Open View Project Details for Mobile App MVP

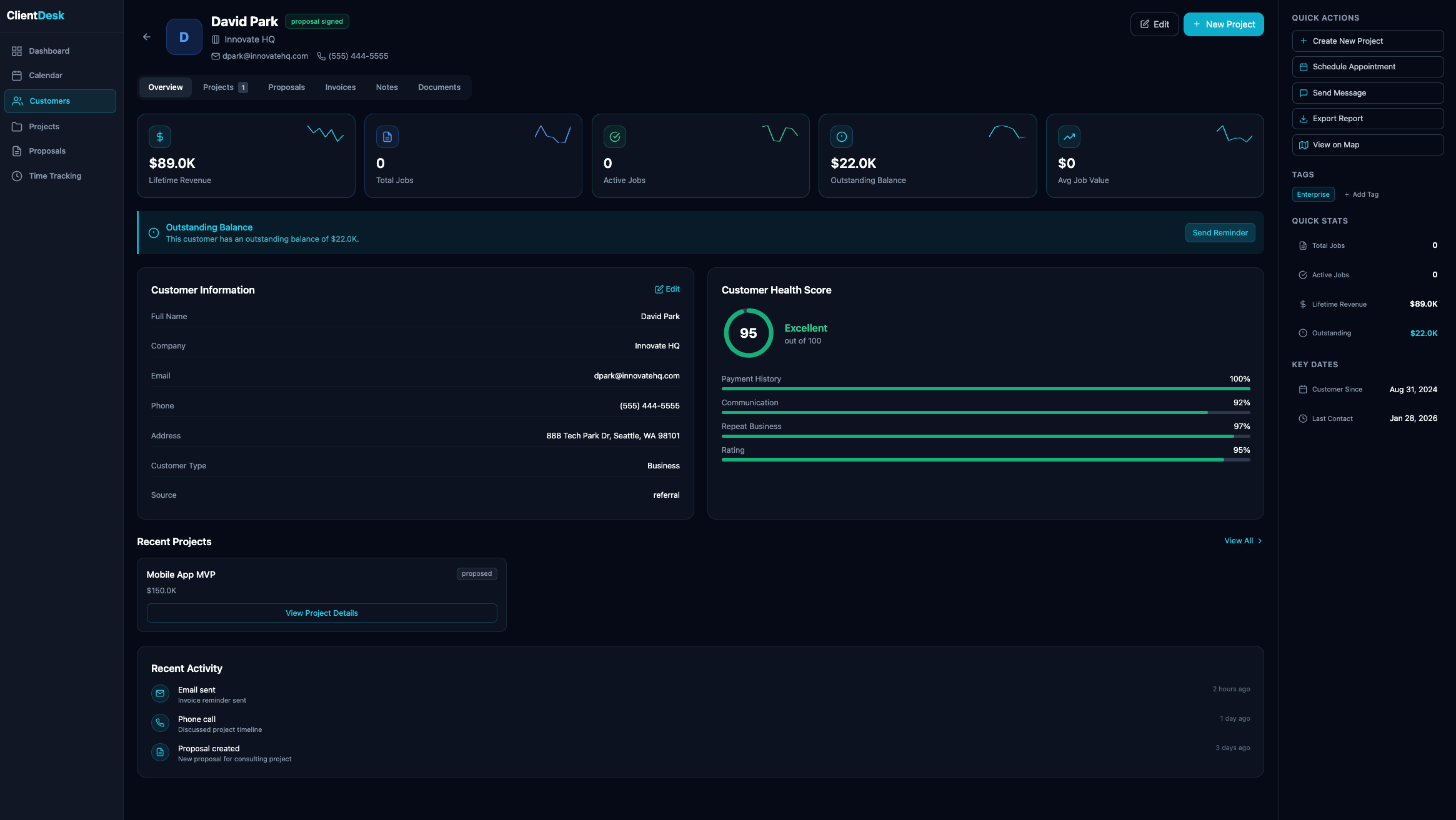pyautogui.click(x=321, y=613)
